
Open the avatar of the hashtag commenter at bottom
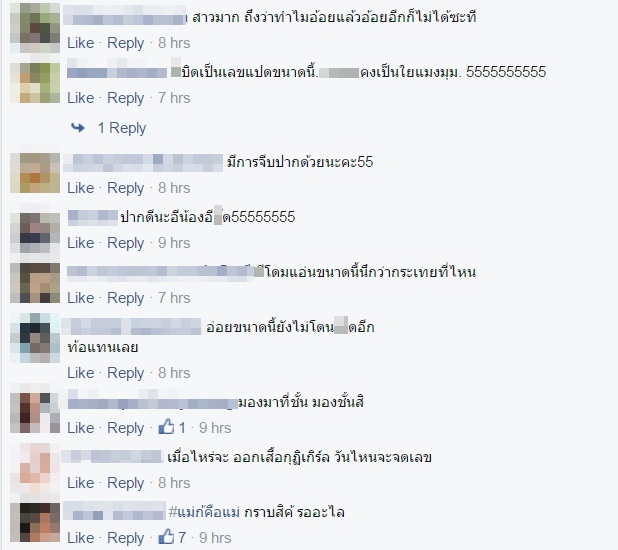(35, 522)
